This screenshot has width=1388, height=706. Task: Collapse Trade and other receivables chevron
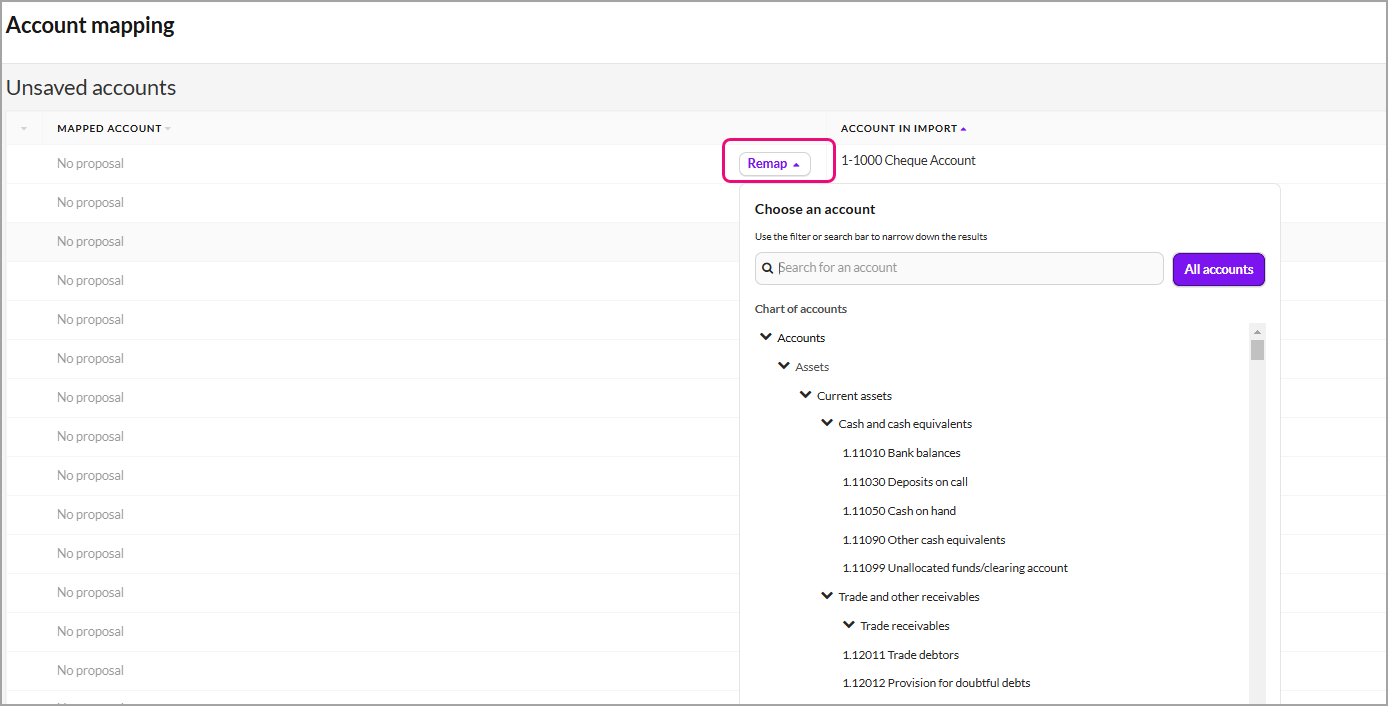827,597
